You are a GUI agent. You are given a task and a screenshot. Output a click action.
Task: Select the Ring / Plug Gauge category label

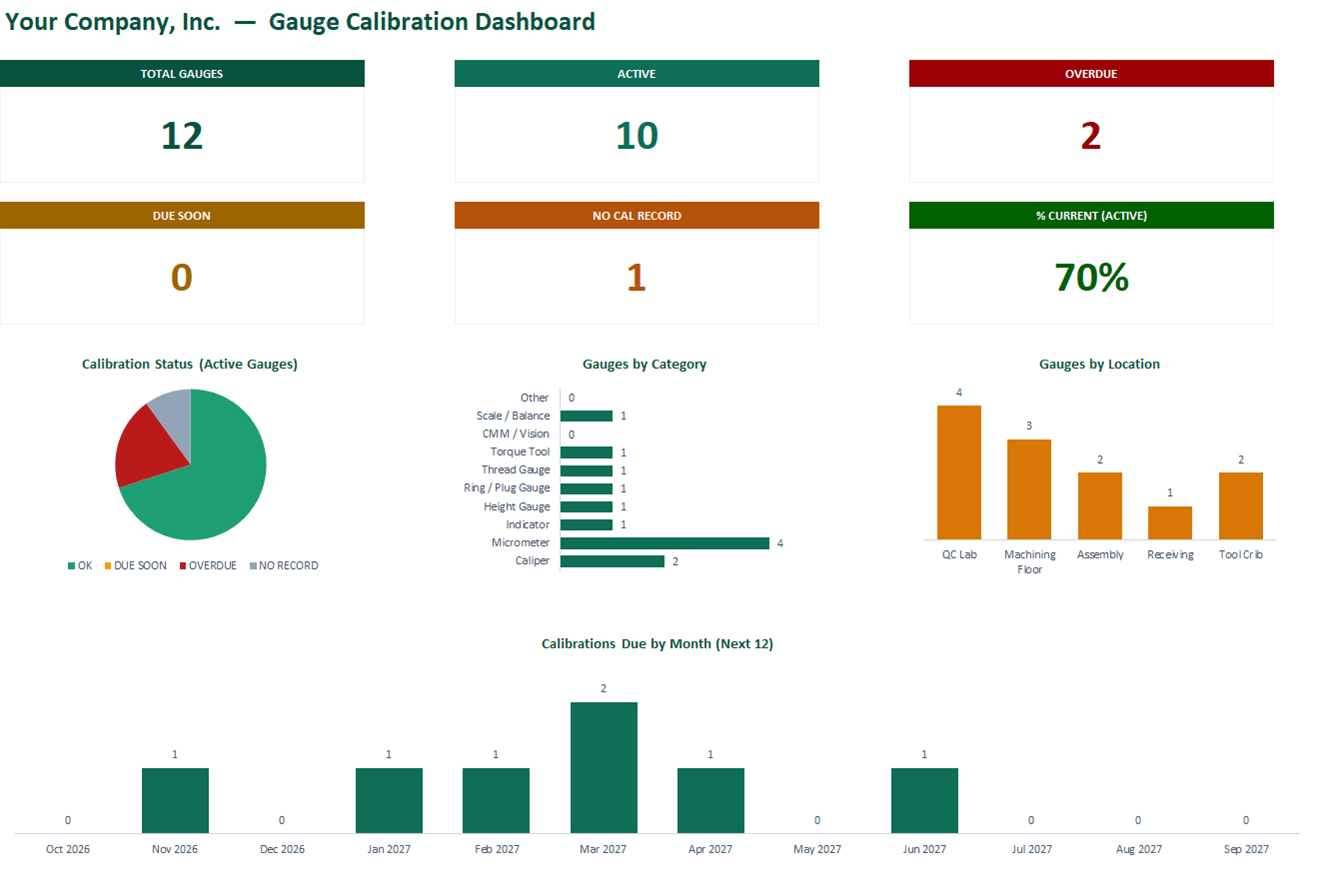[507, 488]
